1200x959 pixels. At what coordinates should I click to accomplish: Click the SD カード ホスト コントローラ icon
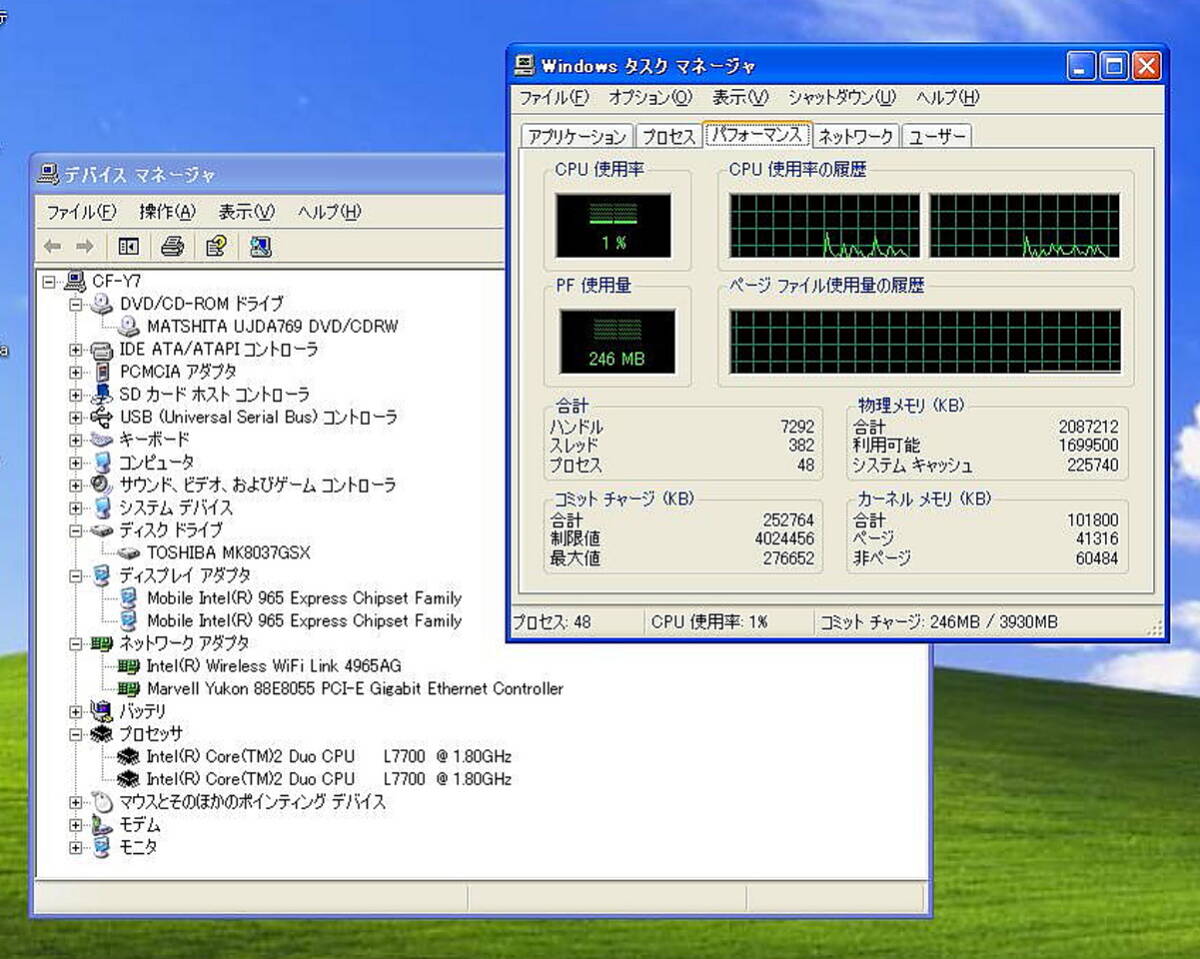pyautogui.click(x=102, y=394)
